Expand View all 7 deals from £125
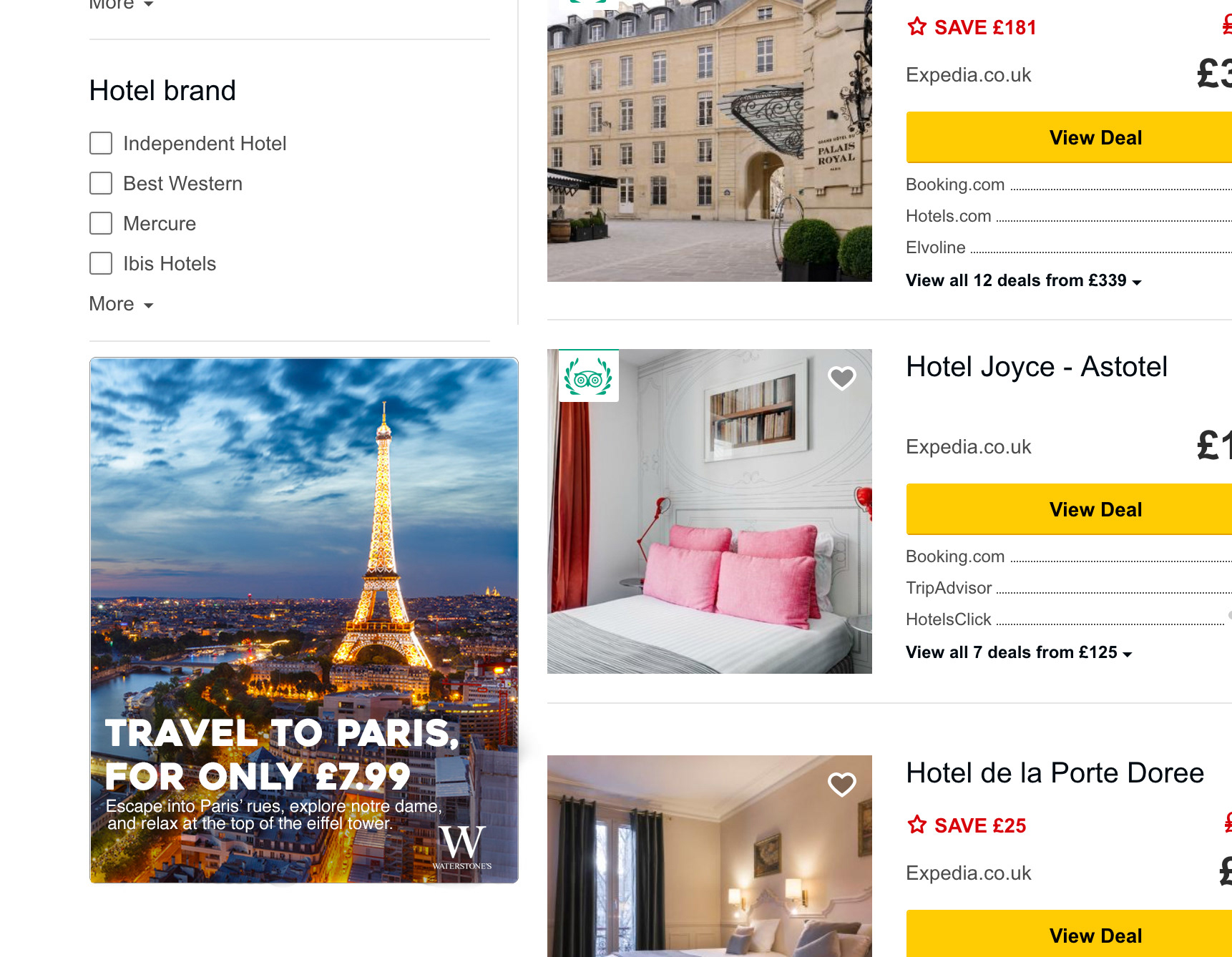This screenshot has height=957, width=1232. [x=1019, y=652]
